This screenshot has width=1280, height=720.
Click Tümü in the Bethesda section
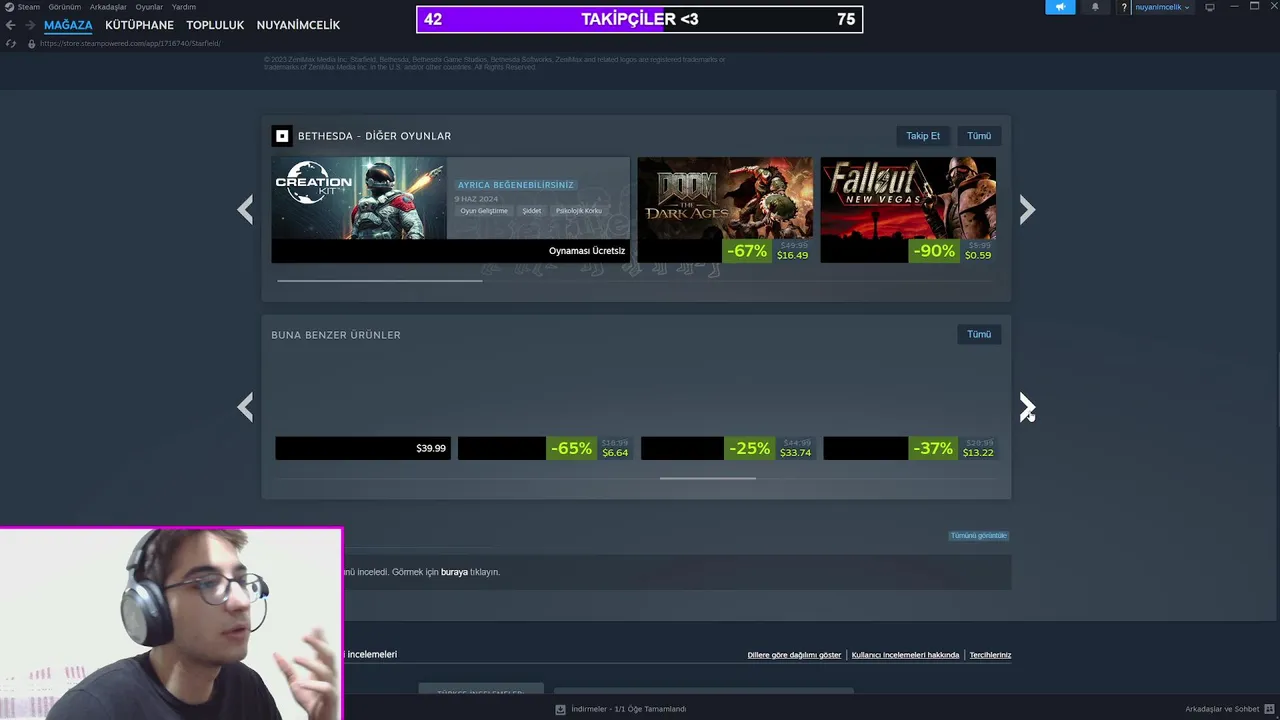pos(979,136)
